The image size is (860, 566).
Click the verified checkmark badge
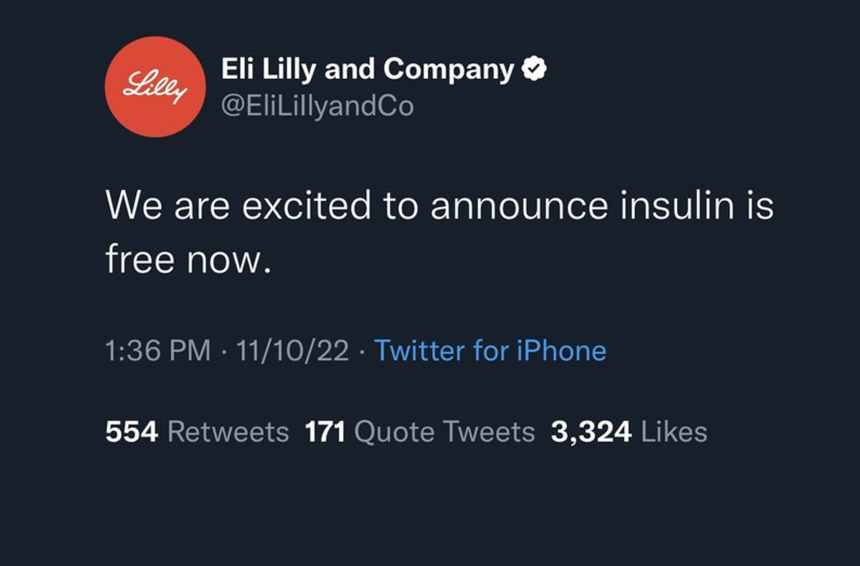tap(536, 69)
